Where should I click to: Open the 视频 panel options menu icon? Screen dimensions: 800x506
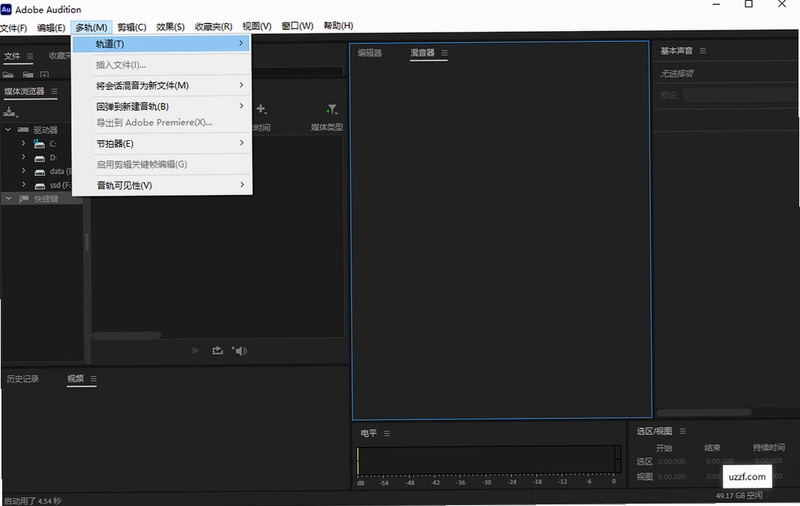(x=93, y=378)
